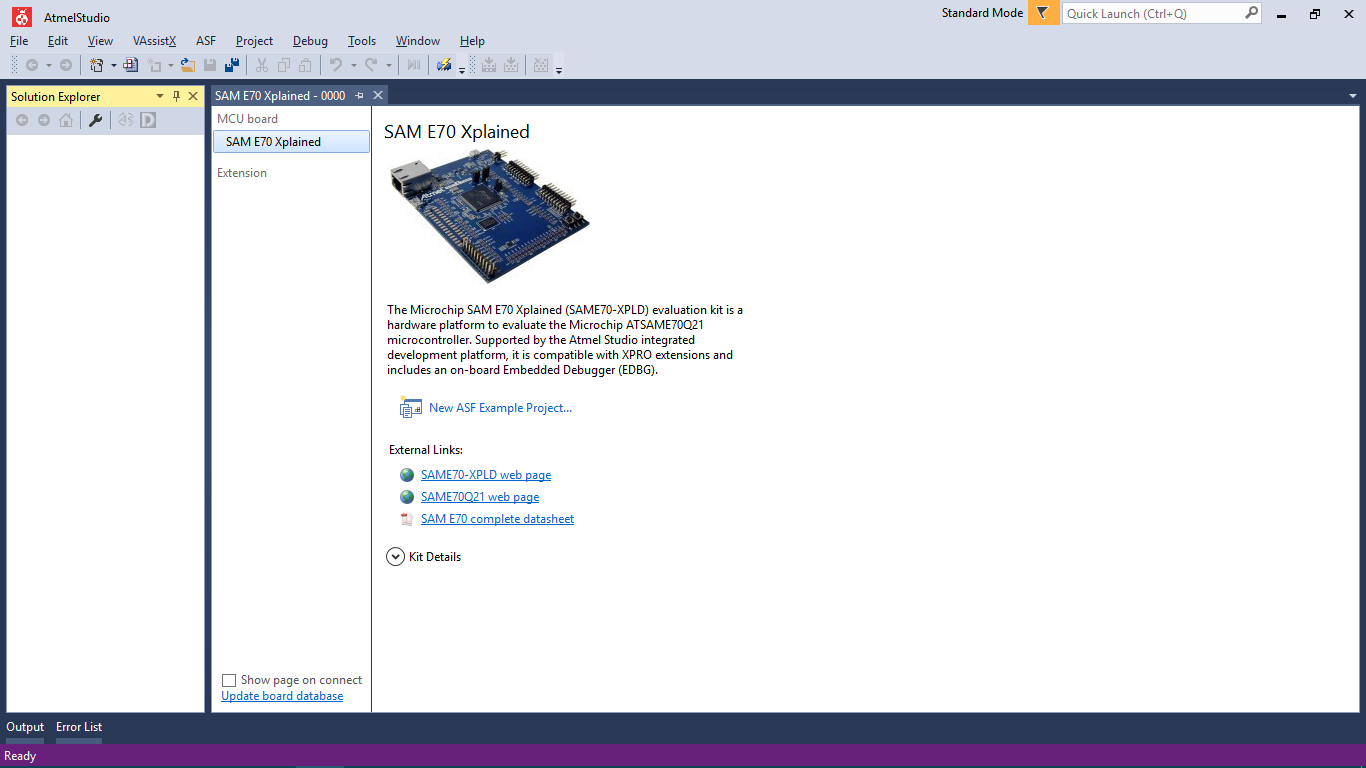1366x768 pixels.
Task: Open the document tabs overflow dropdown
Action: point(1353,96)
